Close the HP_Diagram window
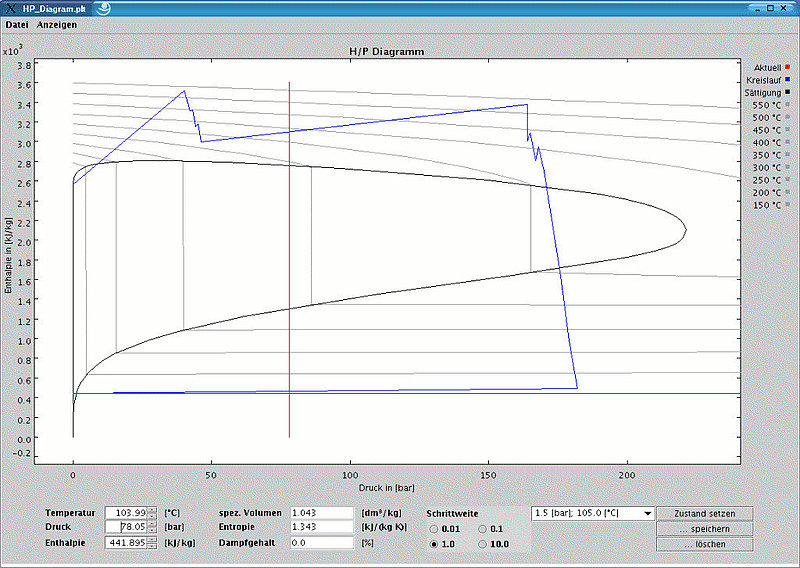 click(x=783, y=8)
